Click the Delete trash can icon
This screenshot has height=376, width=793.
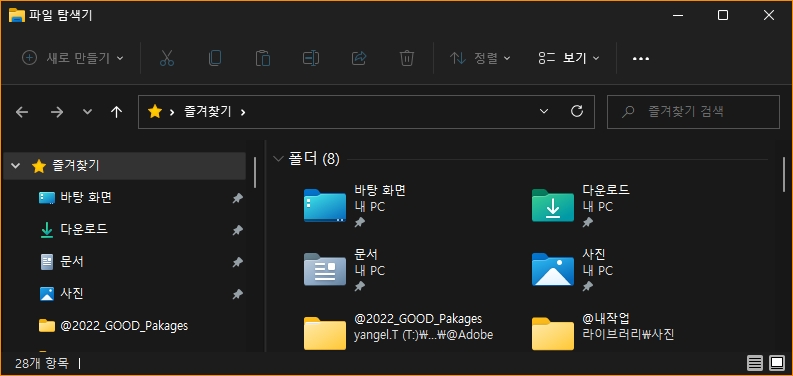[407, 58]
